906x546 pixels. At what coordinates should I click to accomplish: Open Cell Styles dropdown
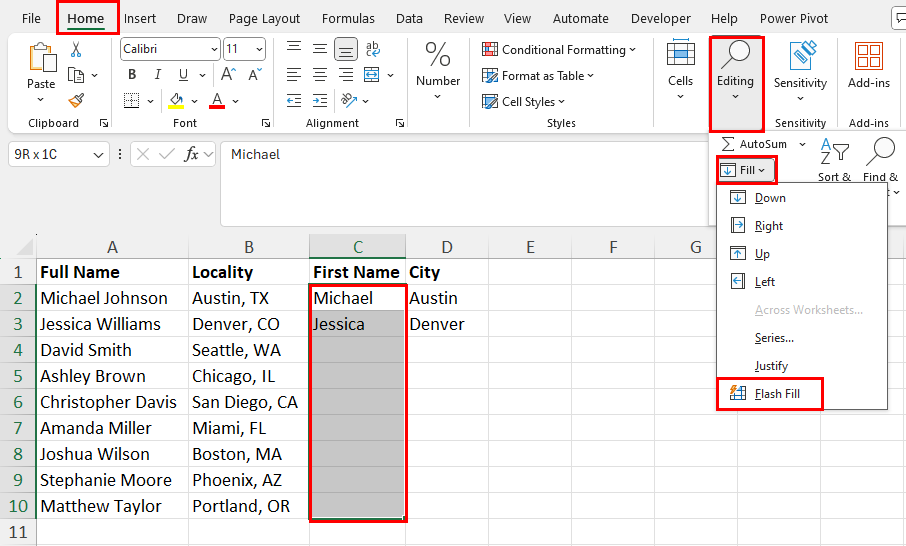(x=523, y=102)
